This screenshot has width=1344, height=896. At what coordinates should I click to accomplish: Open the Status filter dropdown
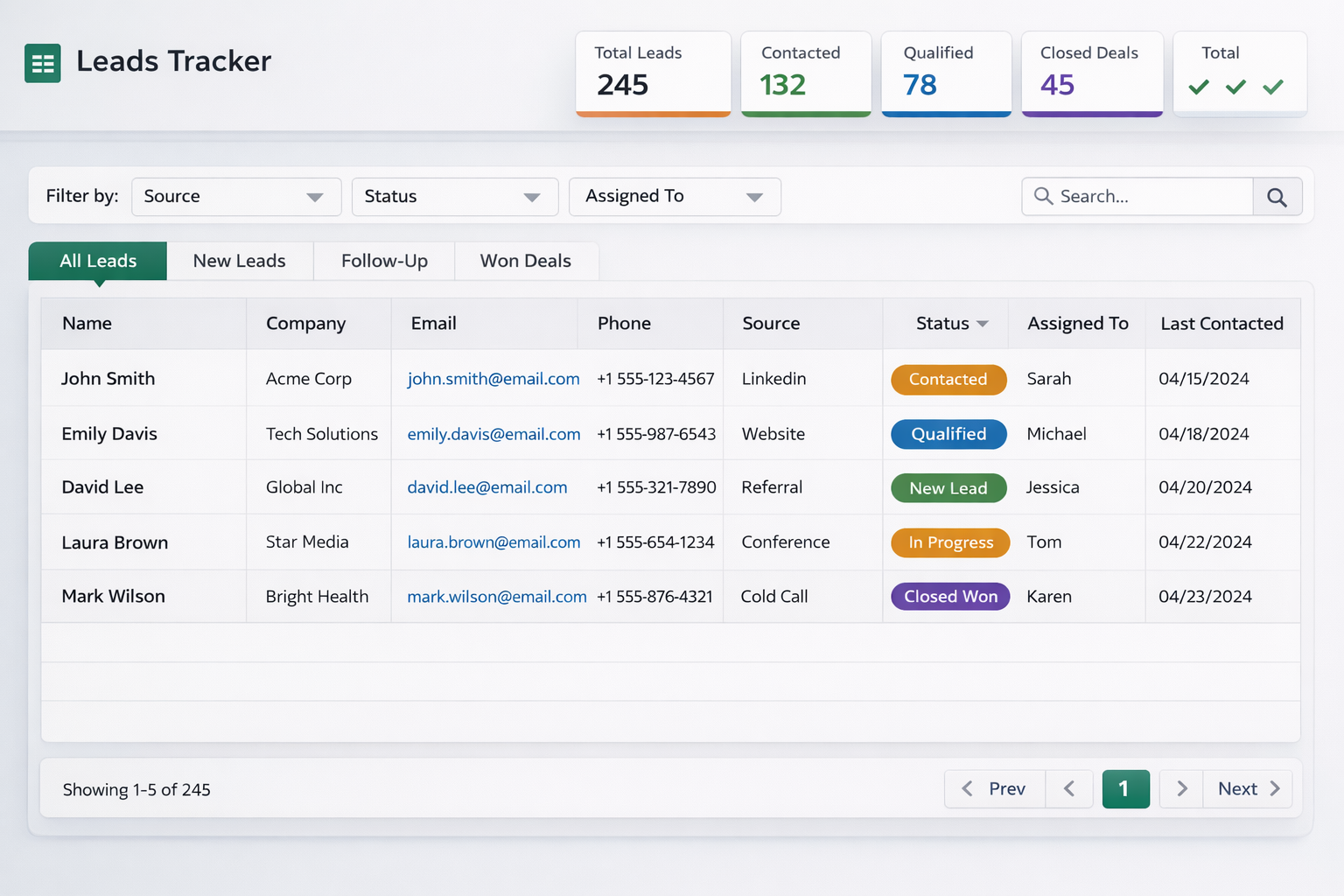[454, 196]
